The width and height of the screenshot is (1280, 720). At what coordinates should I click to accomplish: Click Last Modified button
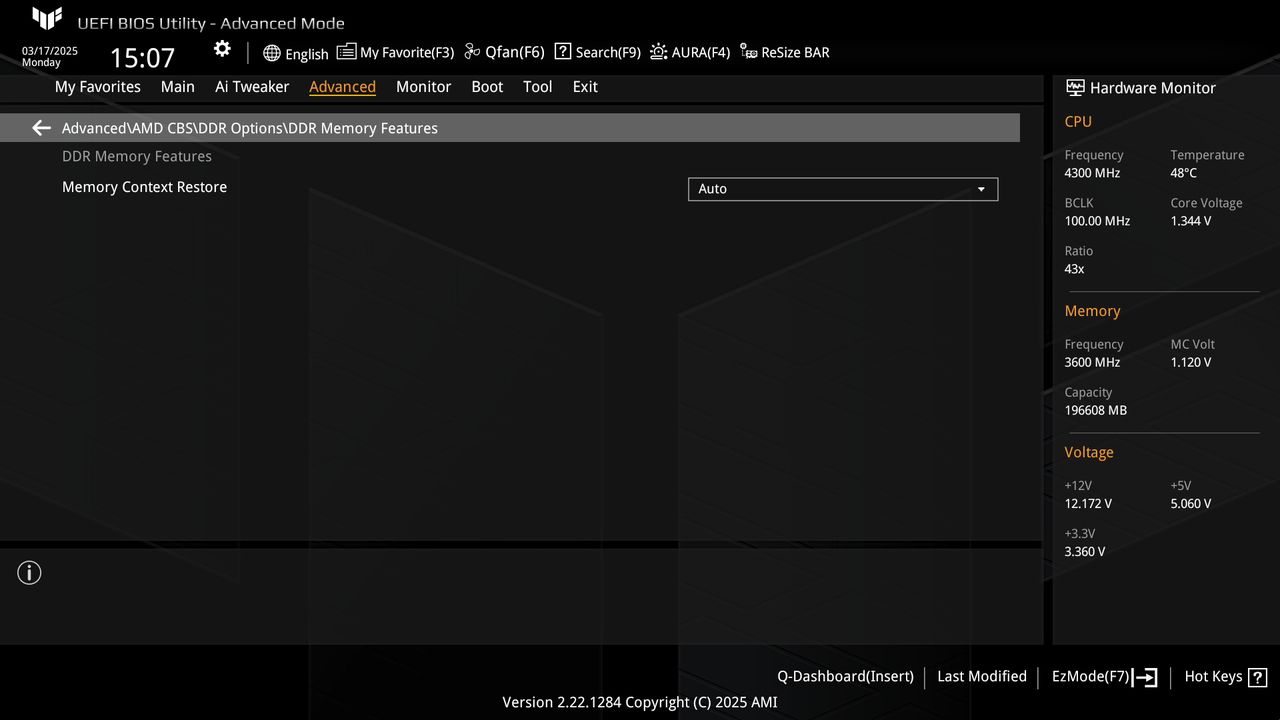click(982, 677)
